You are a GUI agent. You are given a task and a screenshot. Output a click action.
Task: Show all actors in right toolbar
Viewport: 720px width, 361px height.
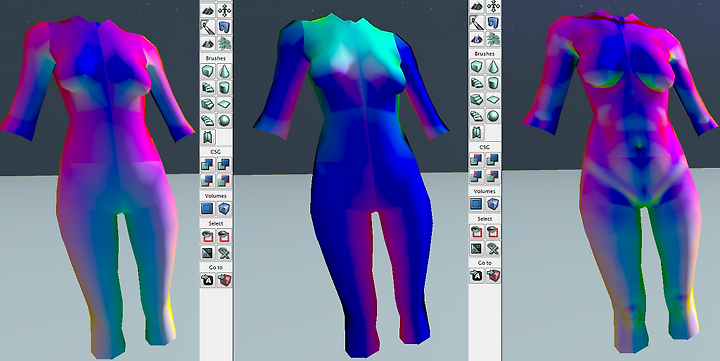(493, 248)
